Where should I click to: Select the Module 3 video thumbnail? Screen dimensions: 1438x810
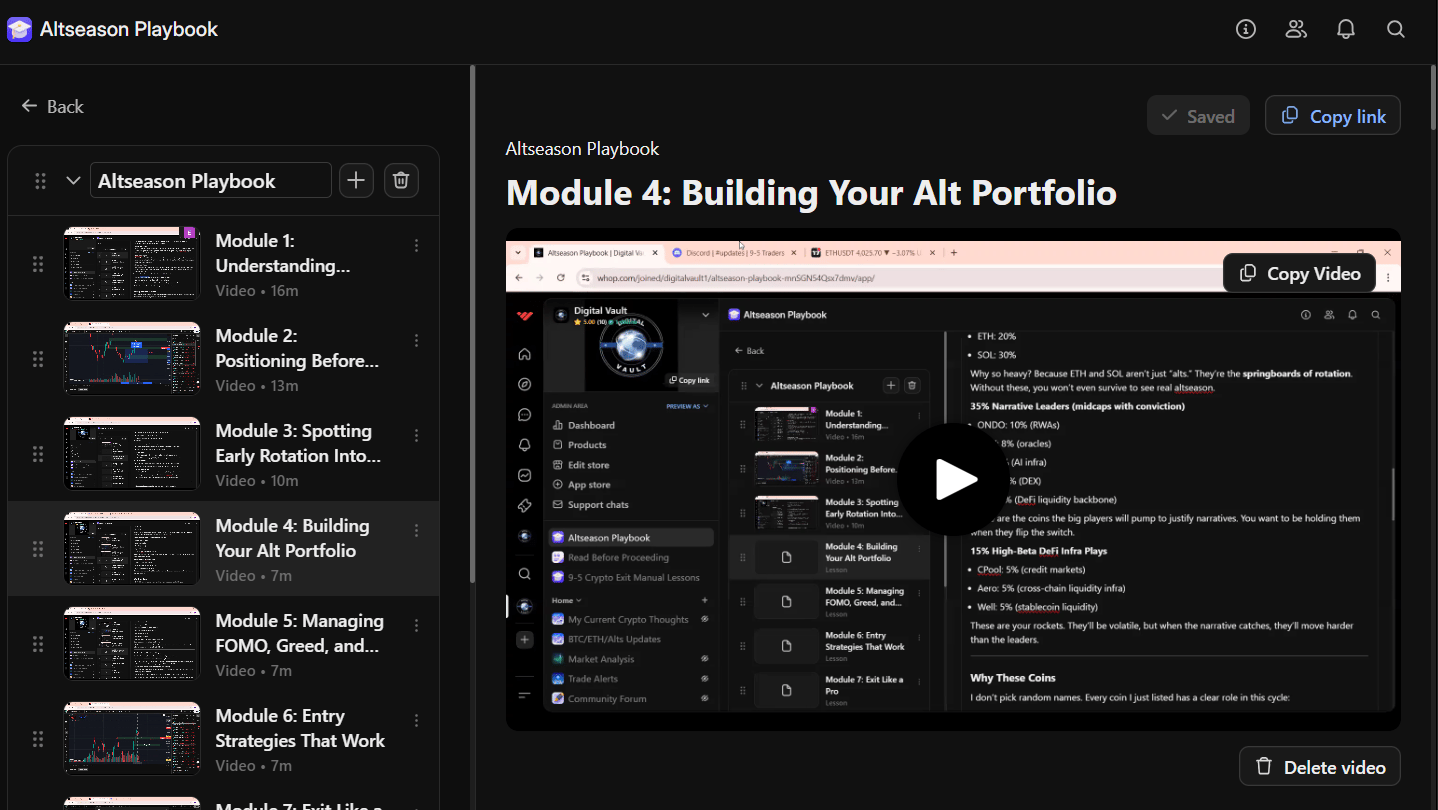click(x=132, y=454)
